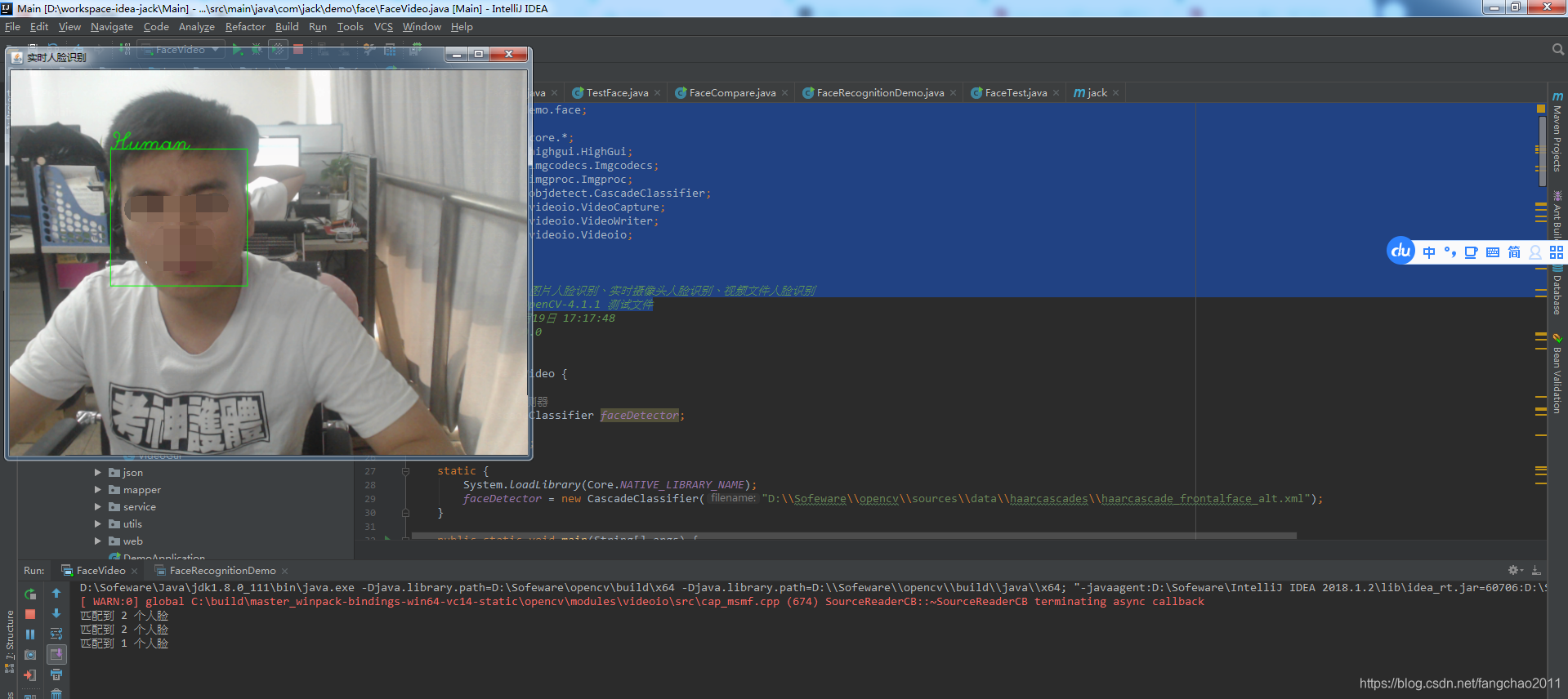
Task: Open IME user account icon
Action: tap(1535, 252)
